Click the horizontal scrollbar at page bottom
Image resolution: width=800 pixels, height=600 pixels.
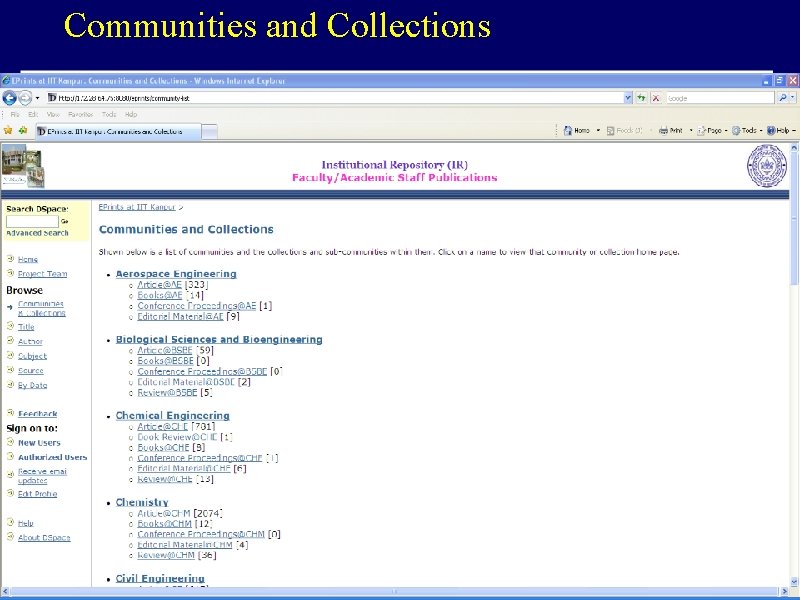tap(395, 591)
